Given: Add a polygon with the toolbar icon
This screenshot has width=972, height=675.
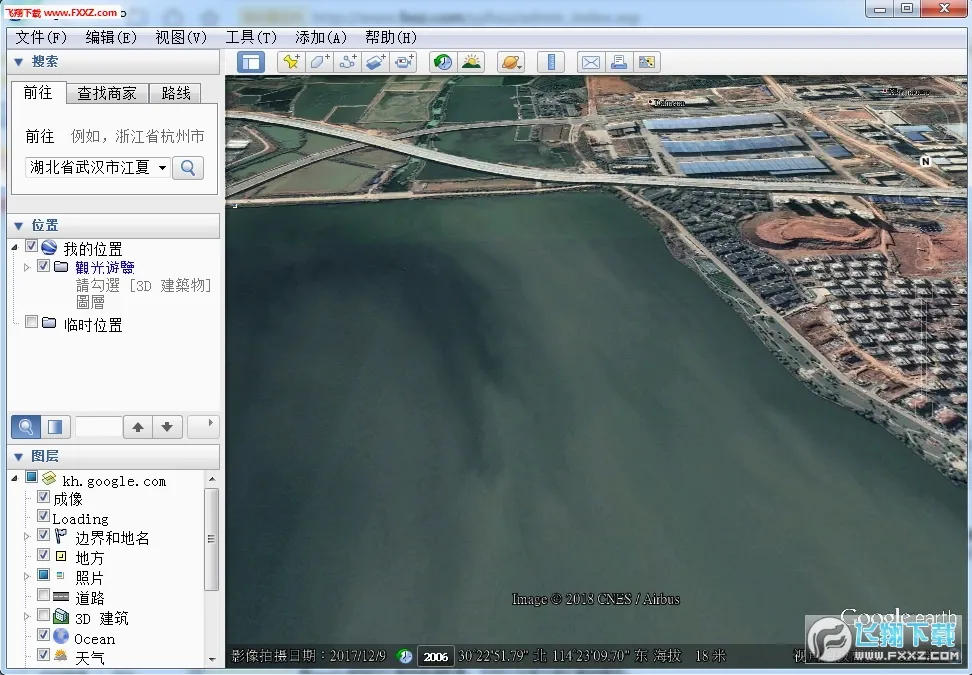Looking at the screenshot, I should 319,62.
